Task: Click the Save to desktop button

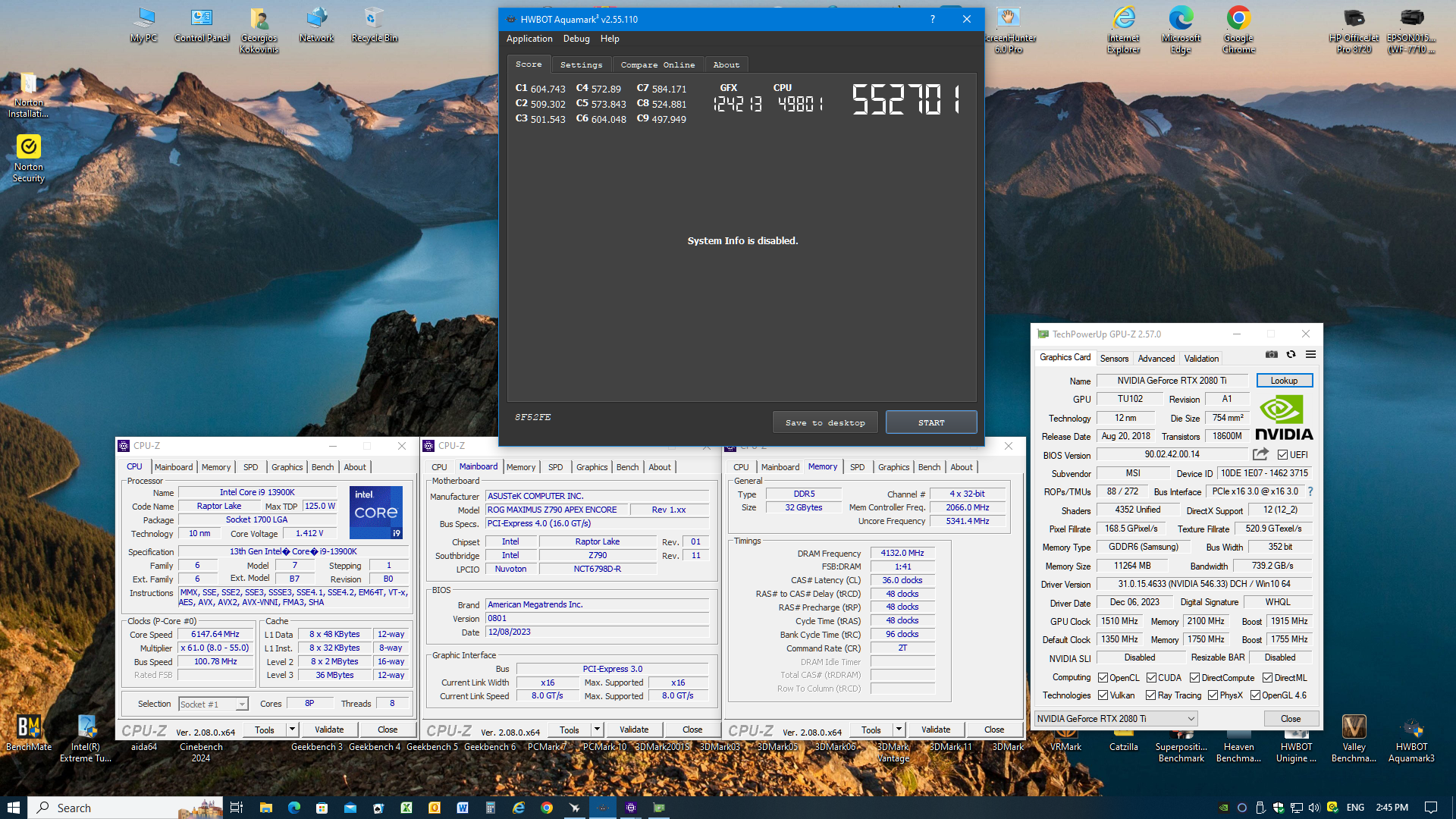Action: (x=825, y=422)
